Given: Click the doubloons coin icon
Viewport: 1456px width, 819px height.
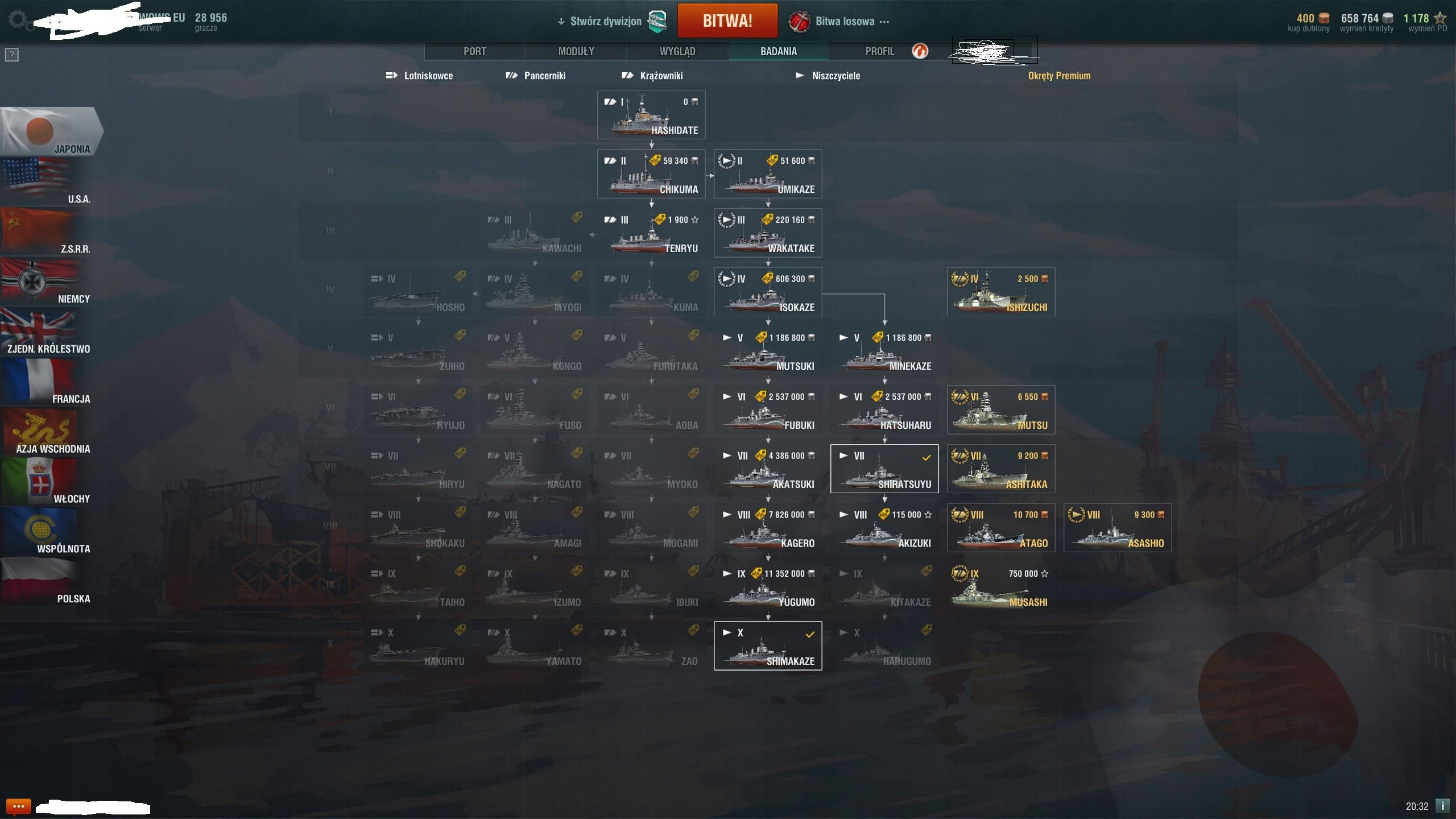Looking at the screenshot, I should point(1324,18).
